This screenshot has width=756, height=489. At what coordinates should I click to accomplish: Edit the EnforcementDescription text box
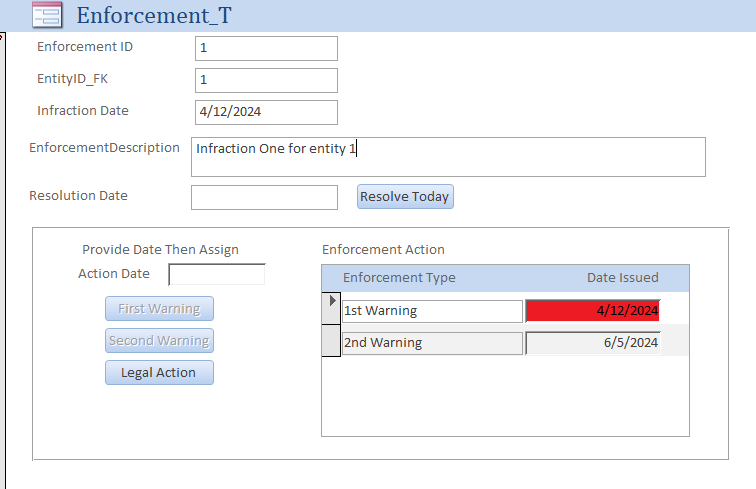pyautogui.click(x=448, y=157)
